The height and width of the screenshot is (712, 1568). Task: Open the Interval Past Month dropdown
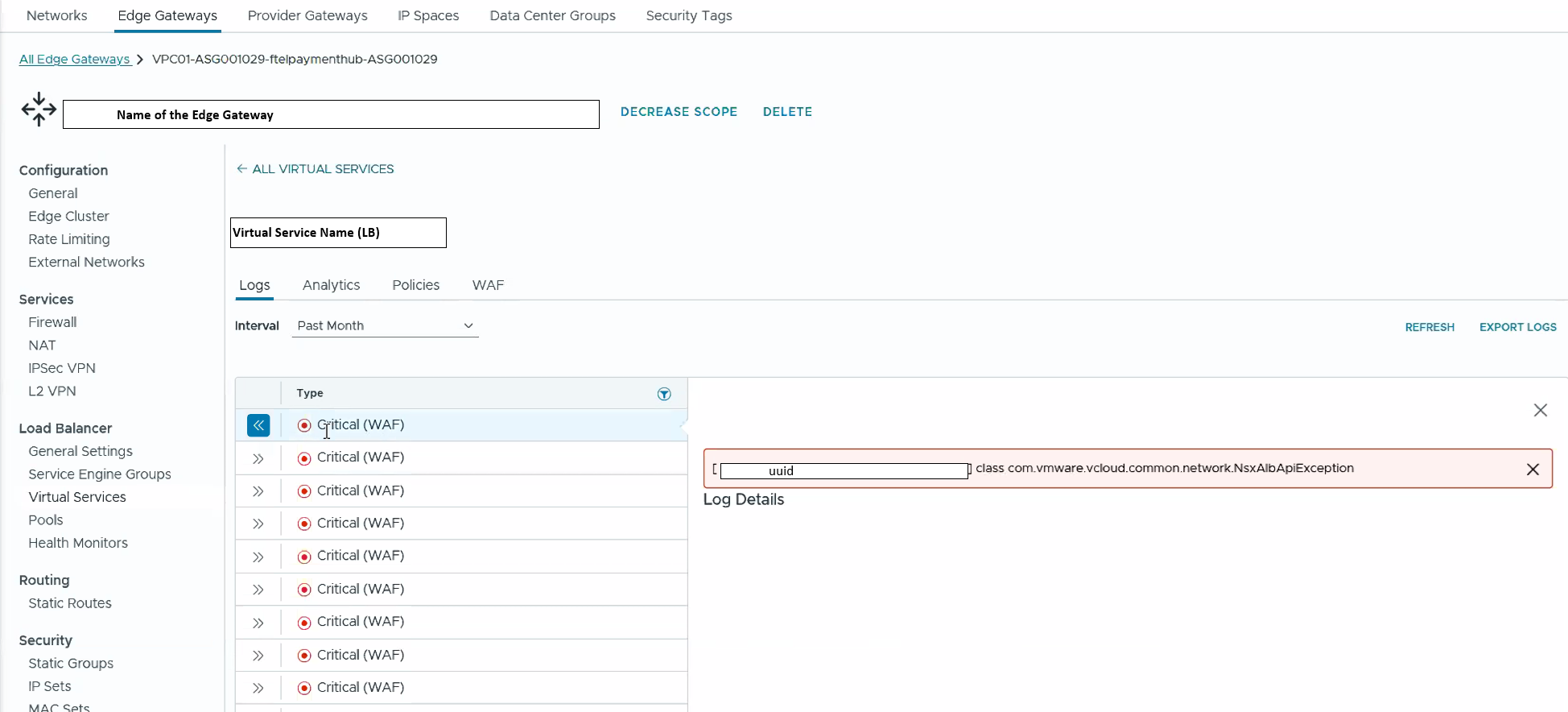[x=385, y=325]
